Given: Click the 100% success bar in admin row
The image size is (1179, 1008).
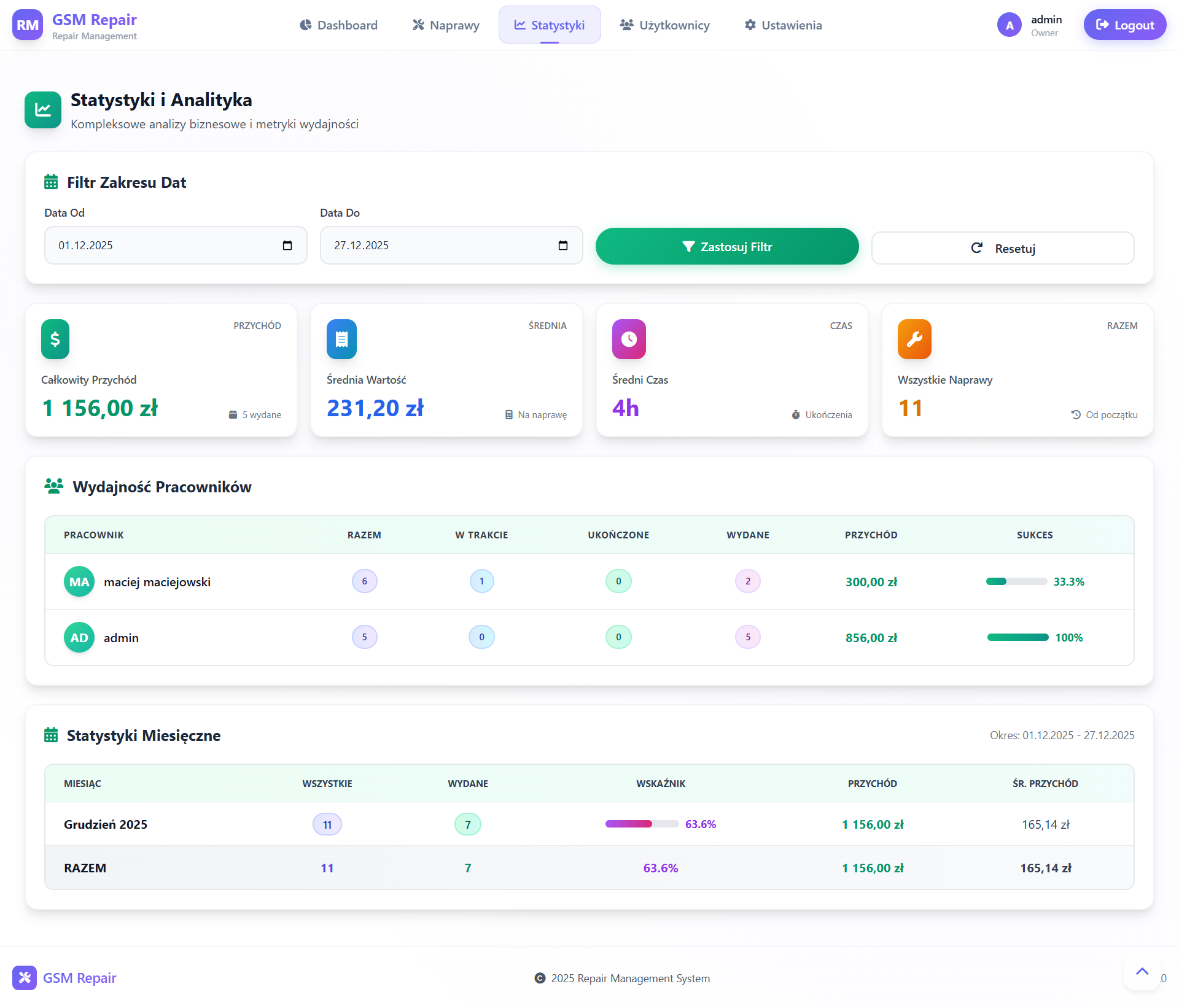Looking at the screenshot, I should point(1018,637).
